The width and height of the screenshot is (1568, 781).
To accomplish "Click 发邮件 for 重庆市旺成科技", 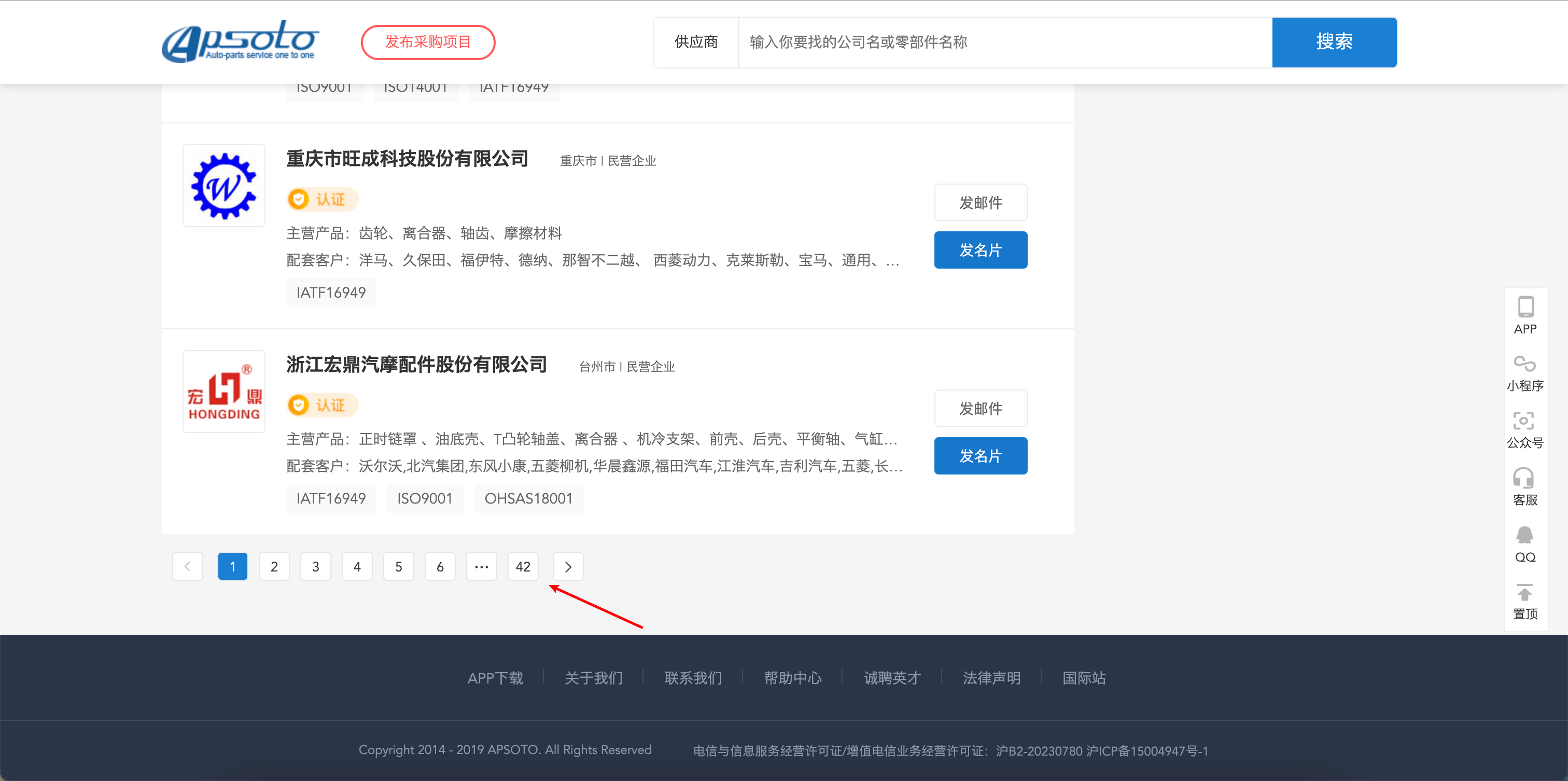I will pos(981,202).
